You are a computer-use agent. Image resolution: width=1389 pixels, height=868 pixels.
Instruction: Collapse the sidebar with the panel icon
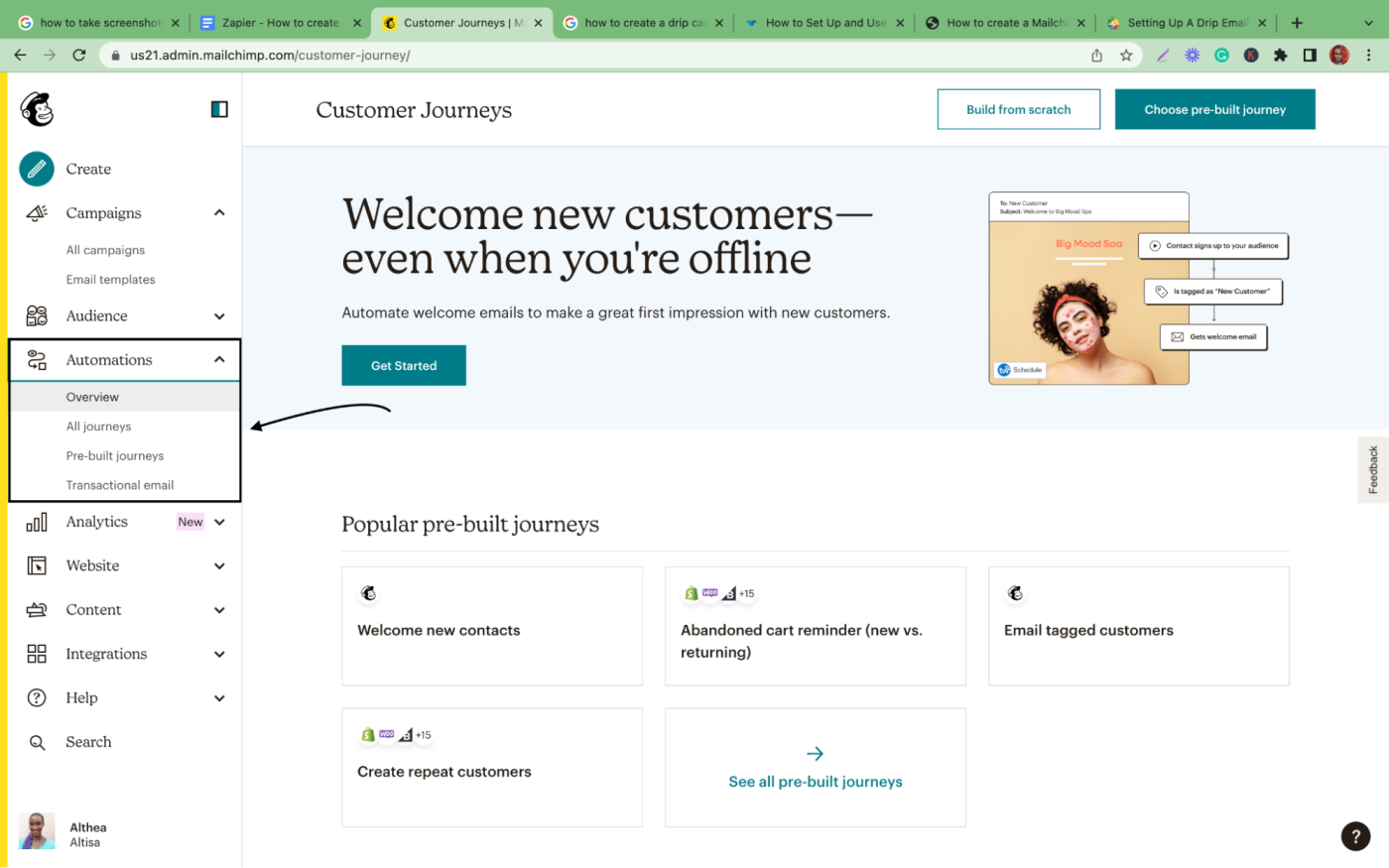[219, 109]
